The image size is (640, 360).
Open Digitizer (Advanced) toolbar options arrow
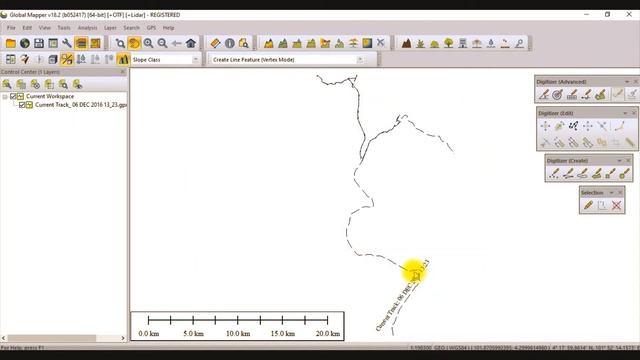pos(627,82)
